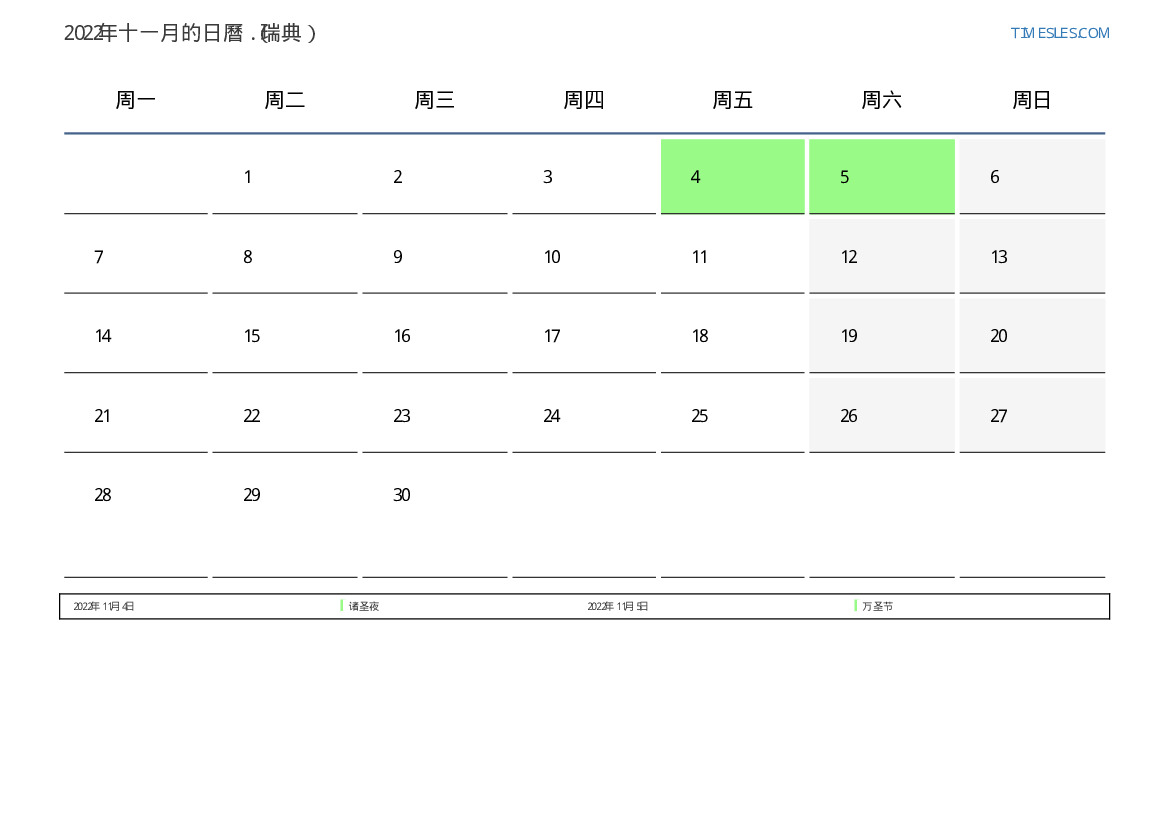Open the TIMESLES.COM link
This screenshot has height=827, width=1169.
1060,33
